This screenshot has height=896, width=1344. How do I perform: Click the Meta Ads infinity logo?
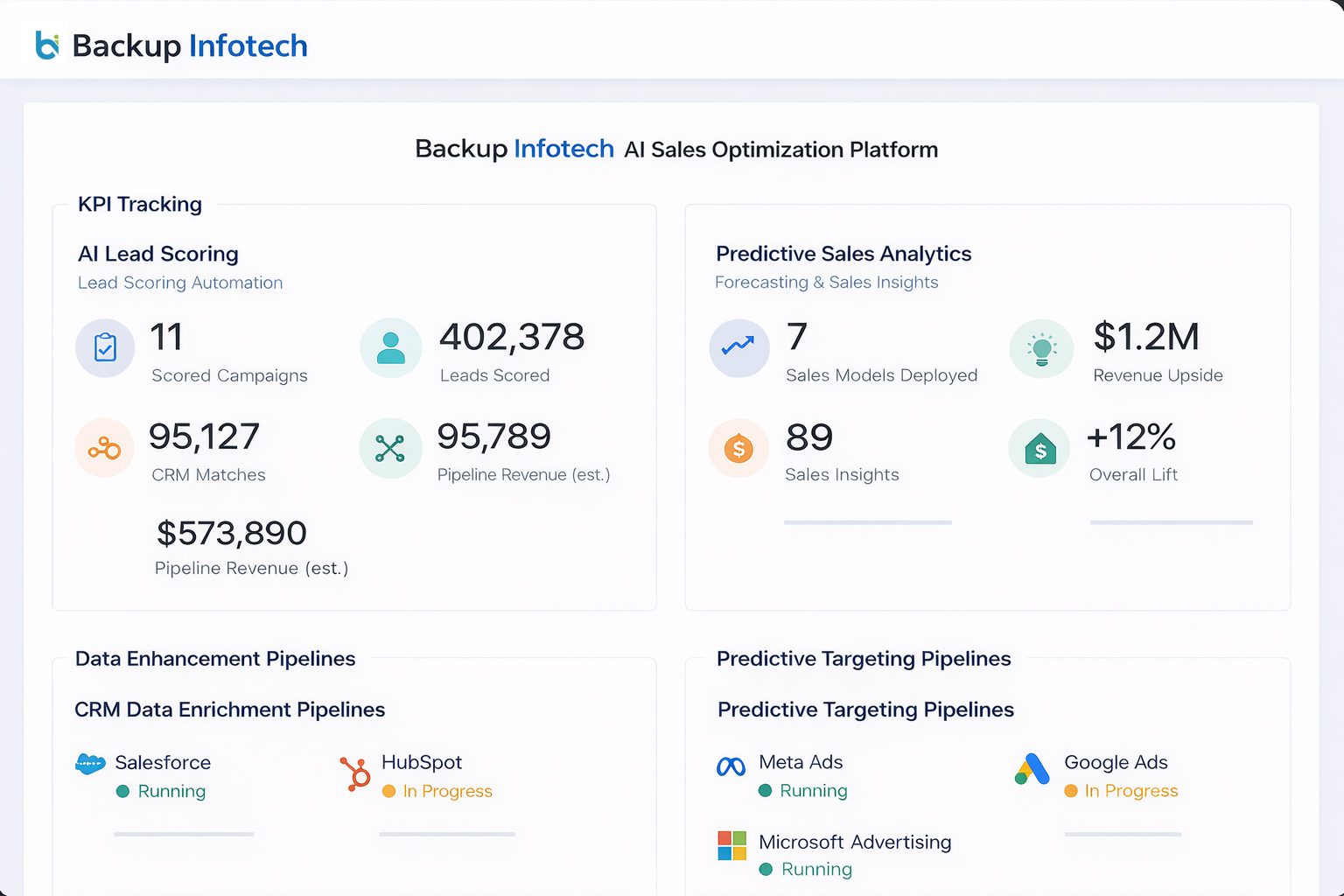tap(731, 766)
